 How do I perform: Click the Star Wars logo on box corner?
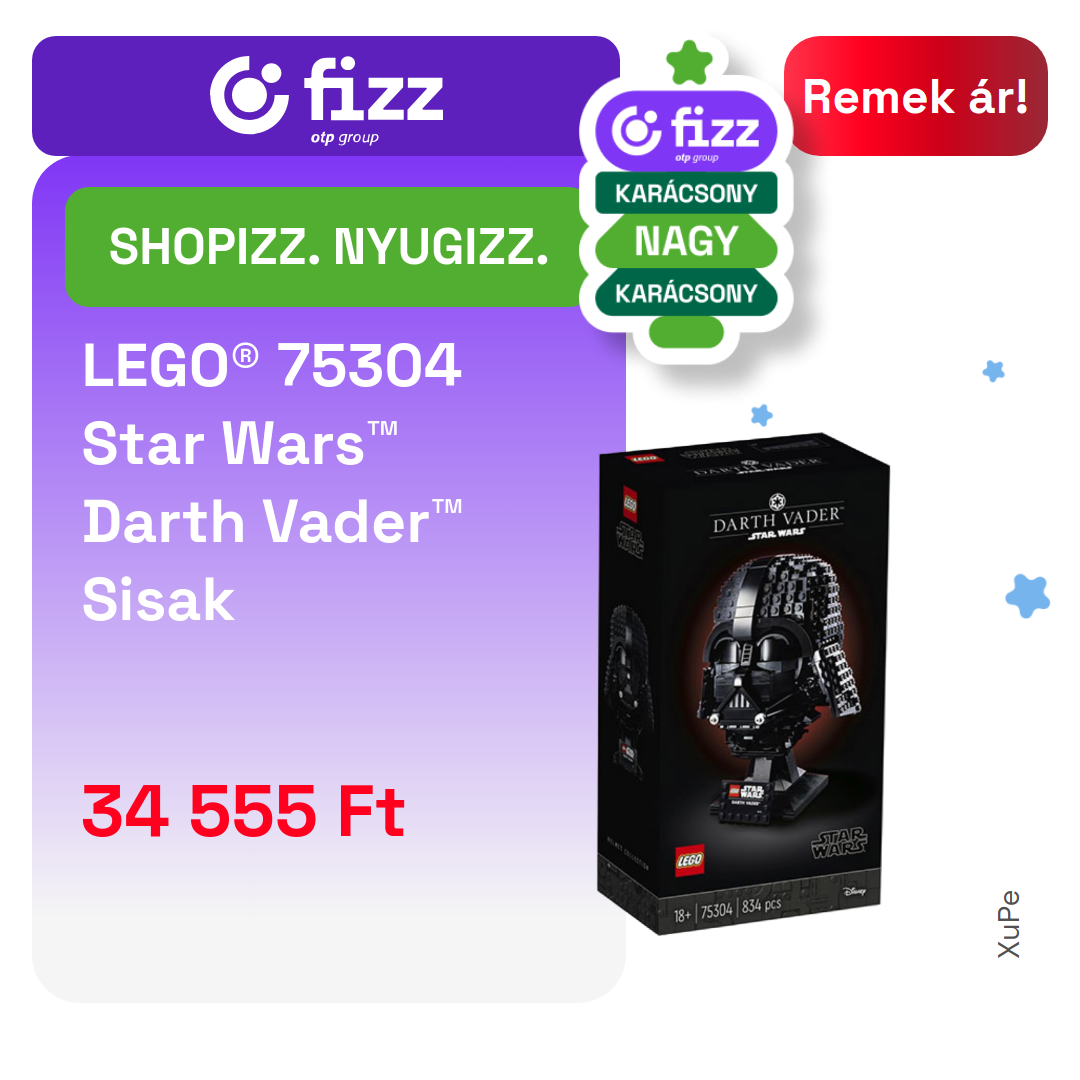click(x=839, y=843)
